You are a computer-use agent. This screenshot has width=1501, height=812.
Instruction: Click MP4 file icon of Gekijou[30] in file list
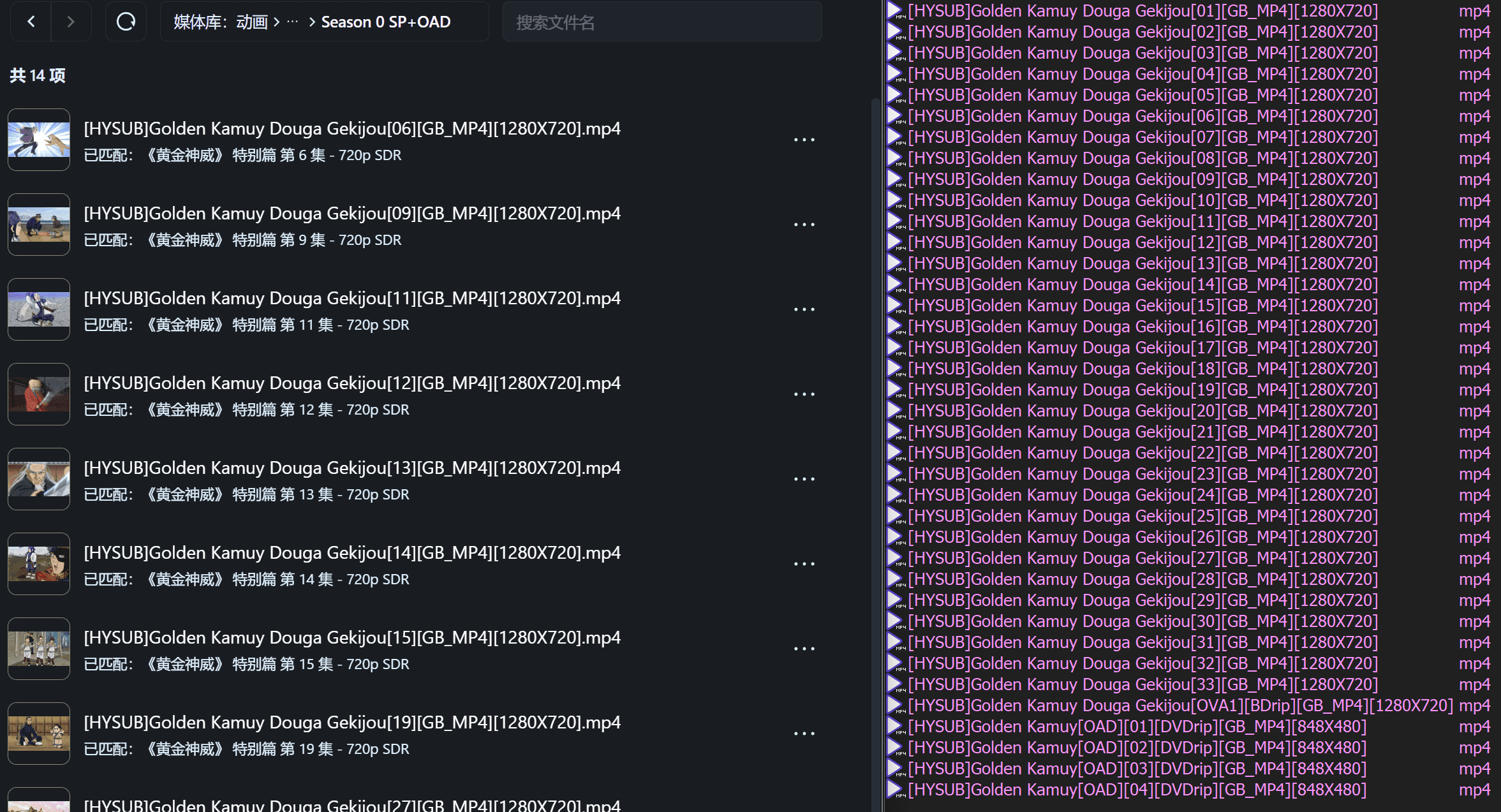point(896,622)
